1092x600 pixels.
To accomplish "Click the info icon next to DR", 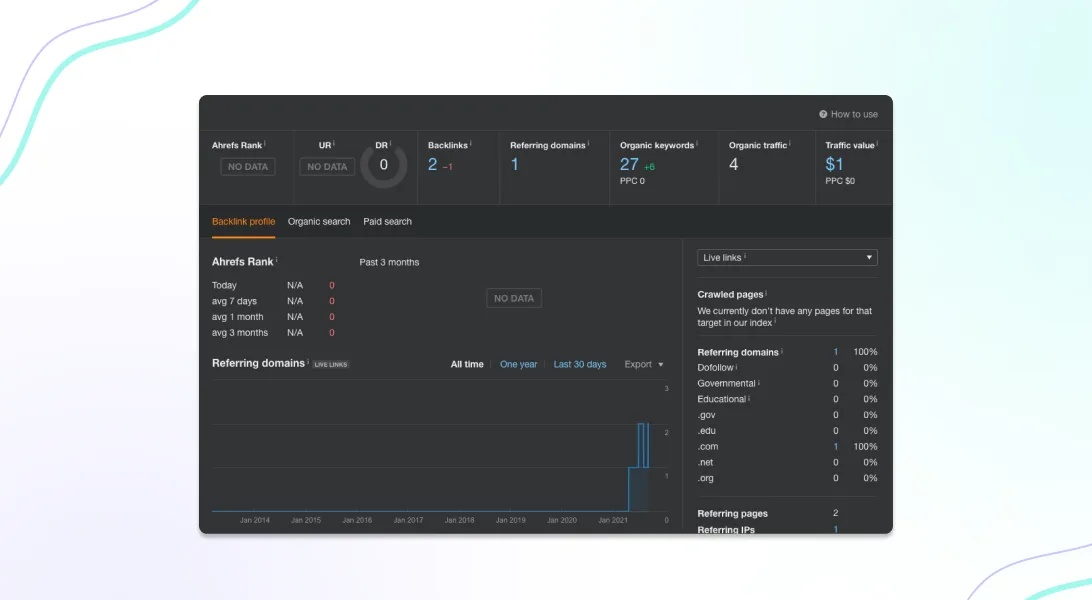I will coord(391,143).
